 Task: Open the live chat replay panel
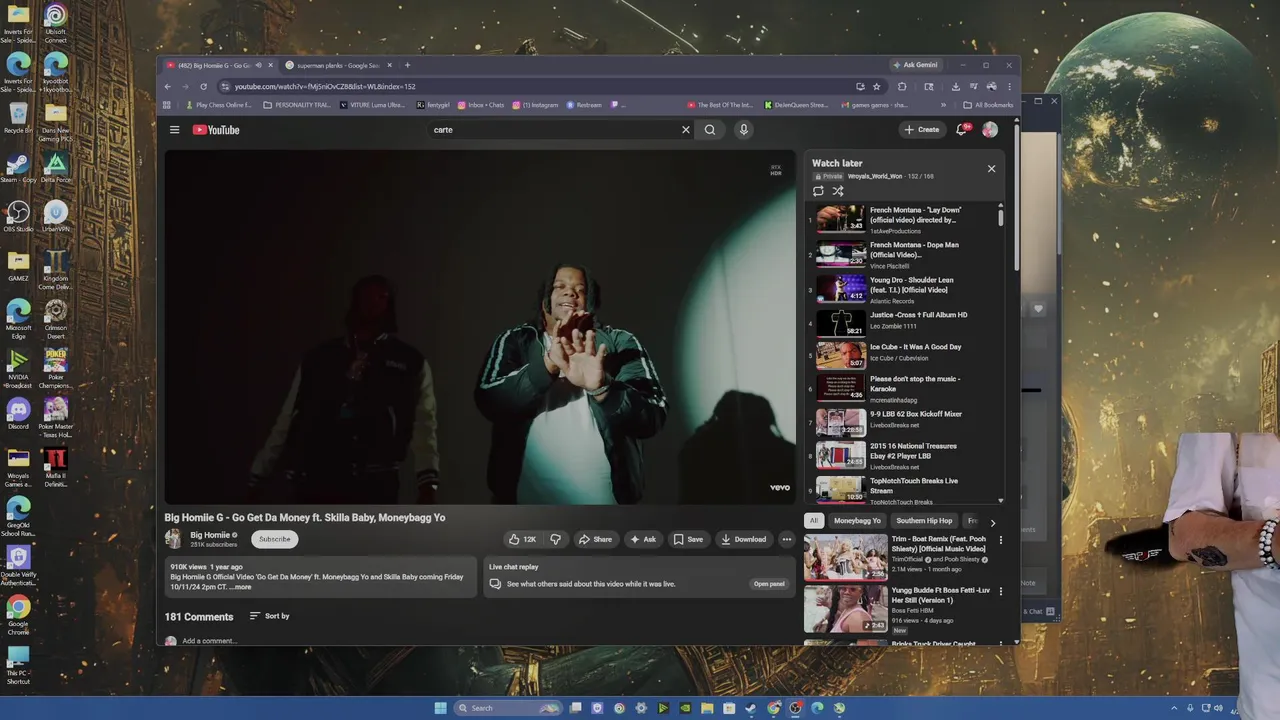[769, 584]
